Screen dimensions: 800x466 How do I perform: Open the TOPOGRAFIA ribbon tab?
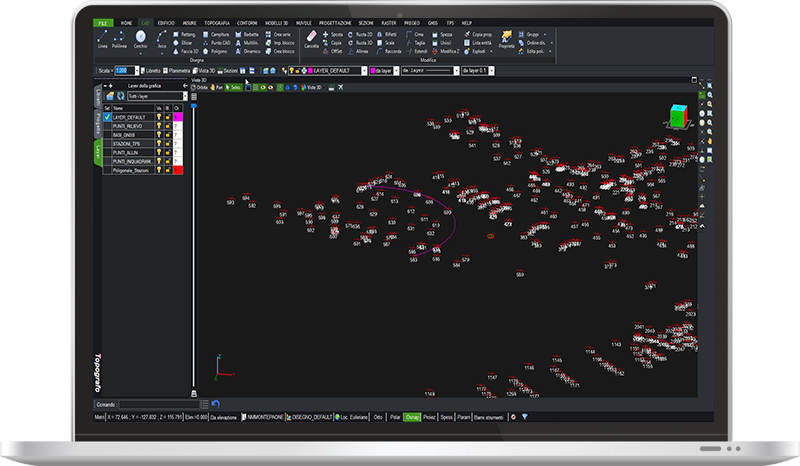pyautogui.click(x=216, y=21)
